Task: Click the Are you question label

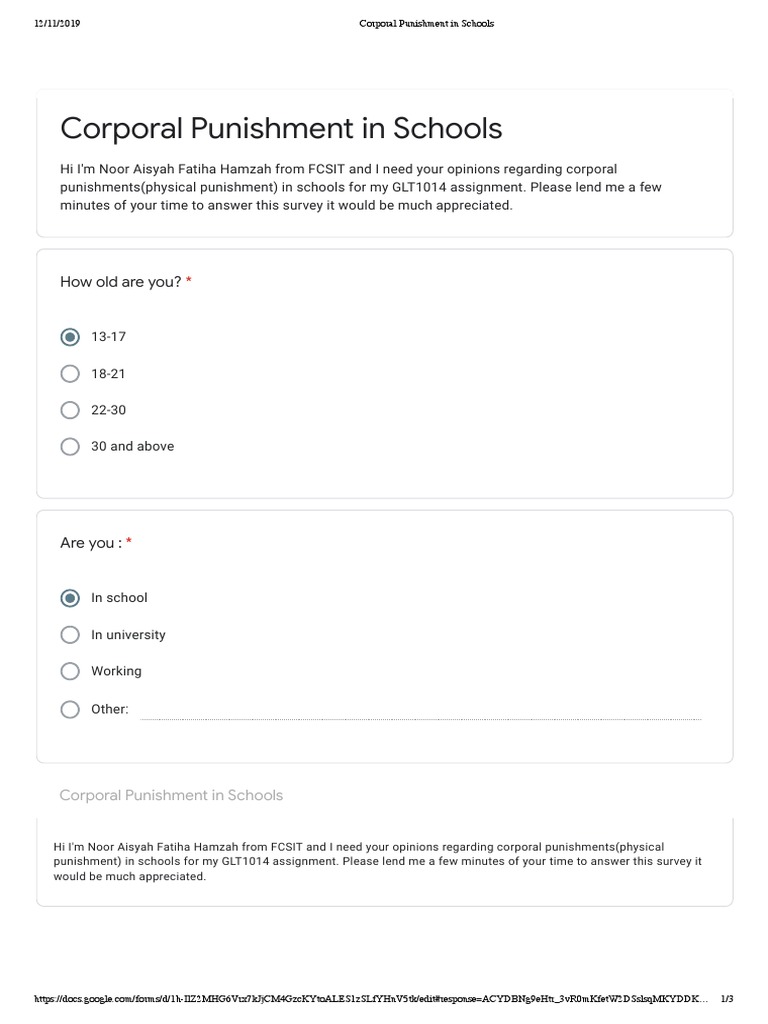Action: [x=91, y=543]
